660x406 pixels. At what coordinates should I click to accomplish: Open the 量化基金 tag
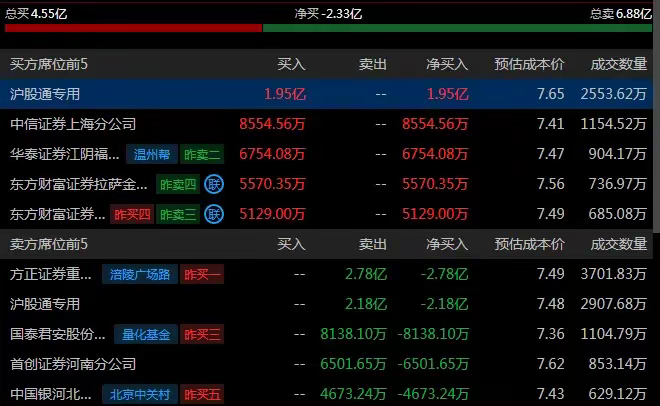click(x=146, y=334)
